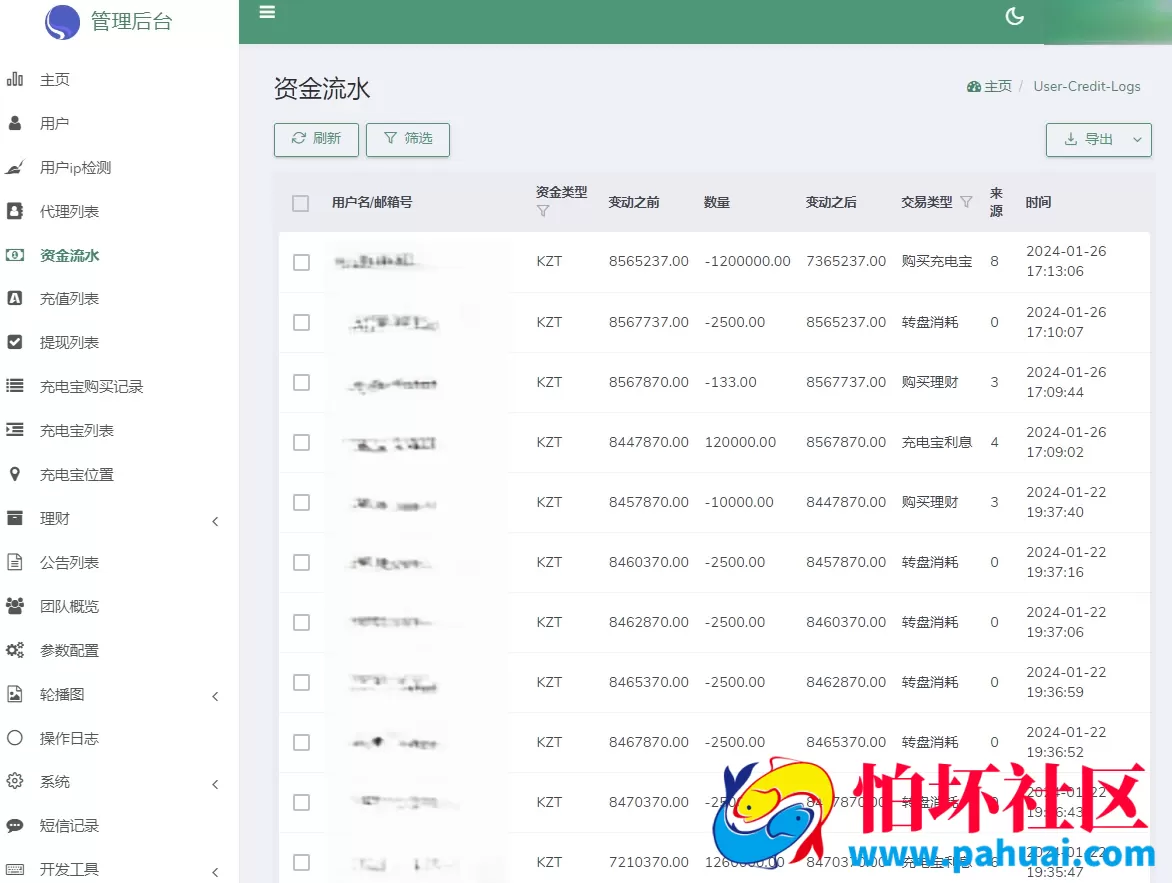
Task: Click the dashboard icon in the breadcrumb
Action: (x=973, y=87)
